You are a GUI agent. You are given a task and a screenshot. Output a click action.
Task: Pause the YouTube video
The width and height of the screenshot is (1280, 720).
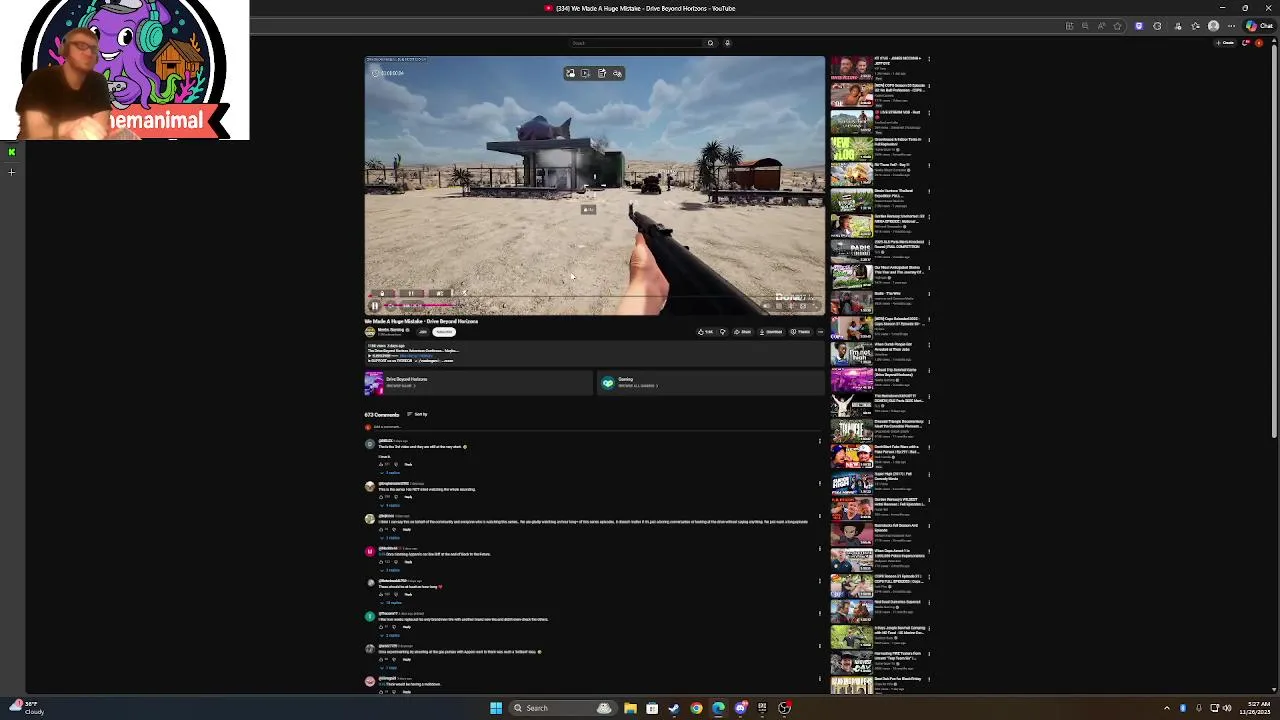tap(375, 306)
